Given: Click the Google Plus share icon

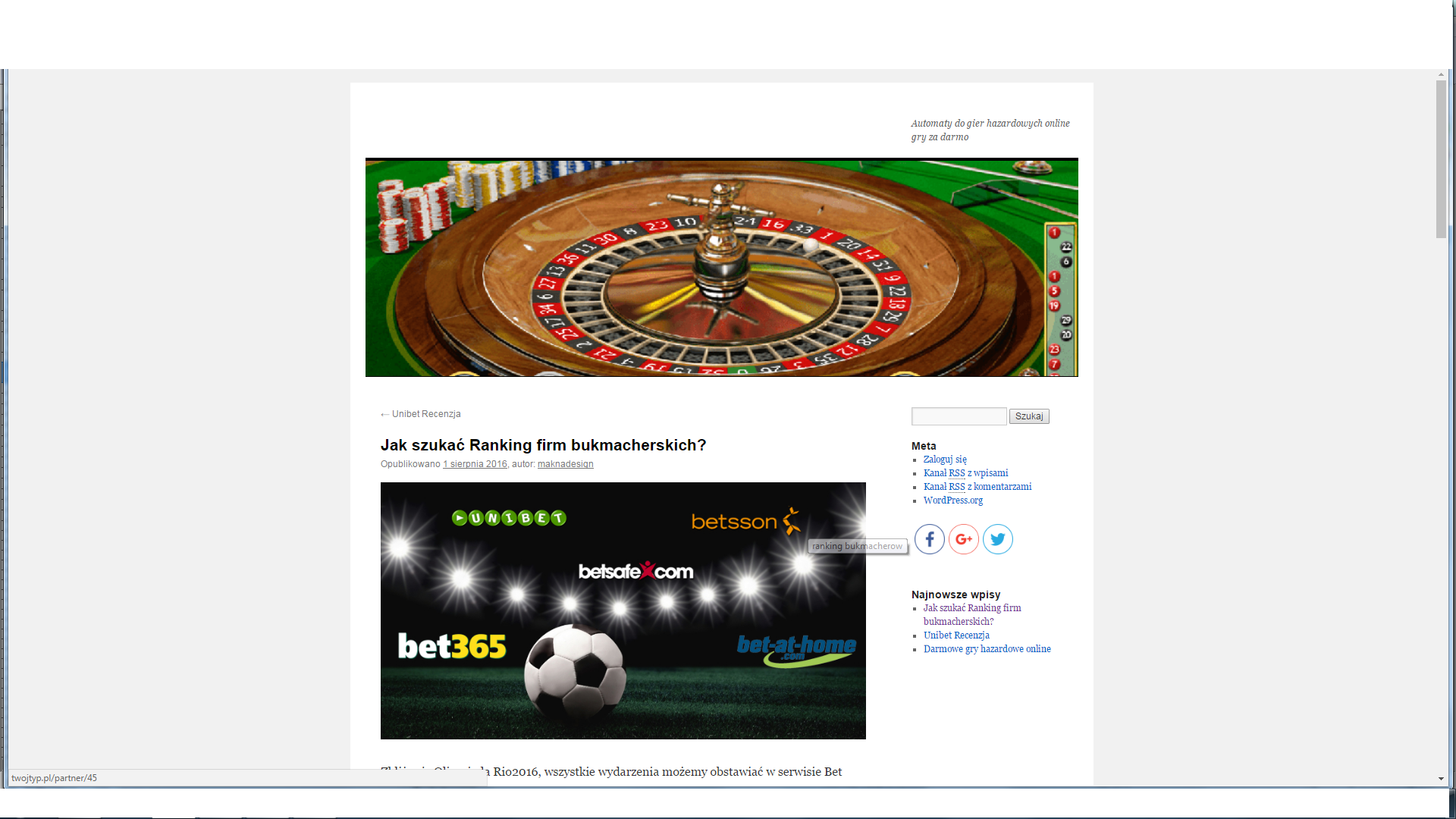Looking at the screenshot, I should (x=964, y=539).
